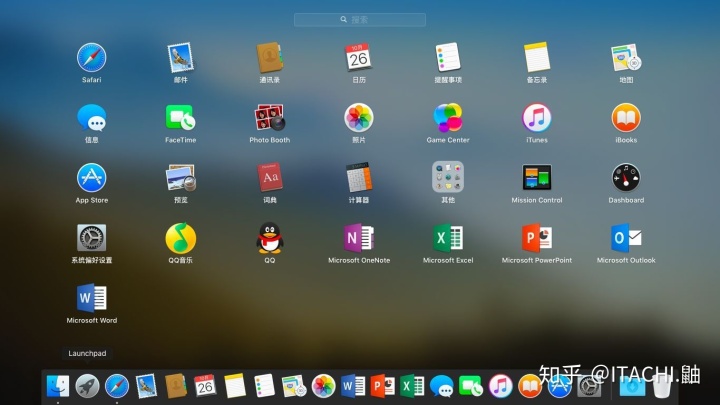Open the Dashboard app
Viewport: 720px width, 405px height.
pos(626,178)
